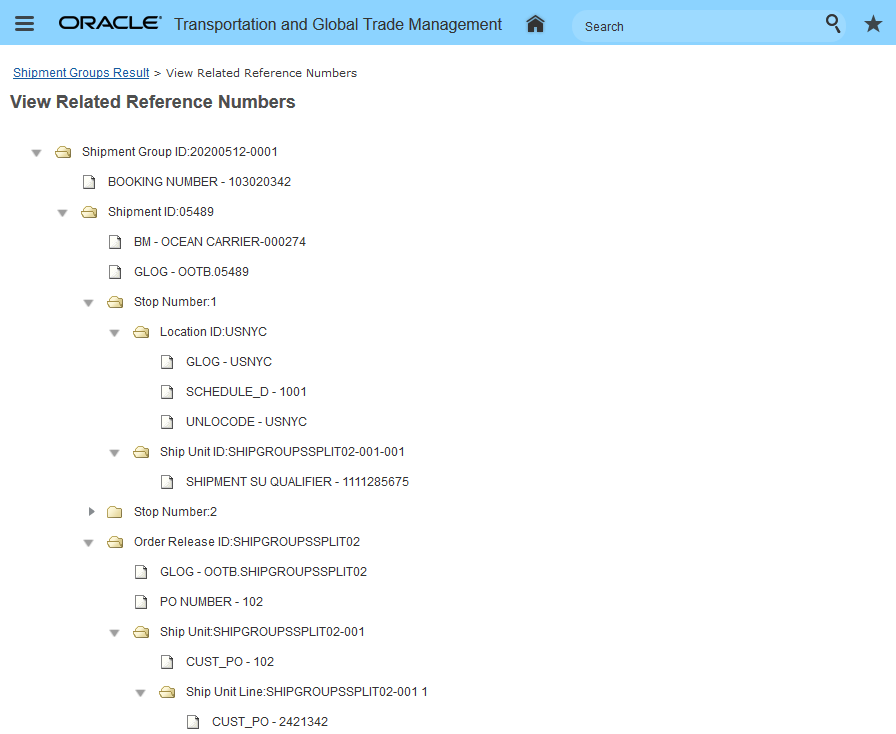Viewport: 896px width, 734px height.
Task: Click the BOOKING NUMBER document icon
Action: 89,182
